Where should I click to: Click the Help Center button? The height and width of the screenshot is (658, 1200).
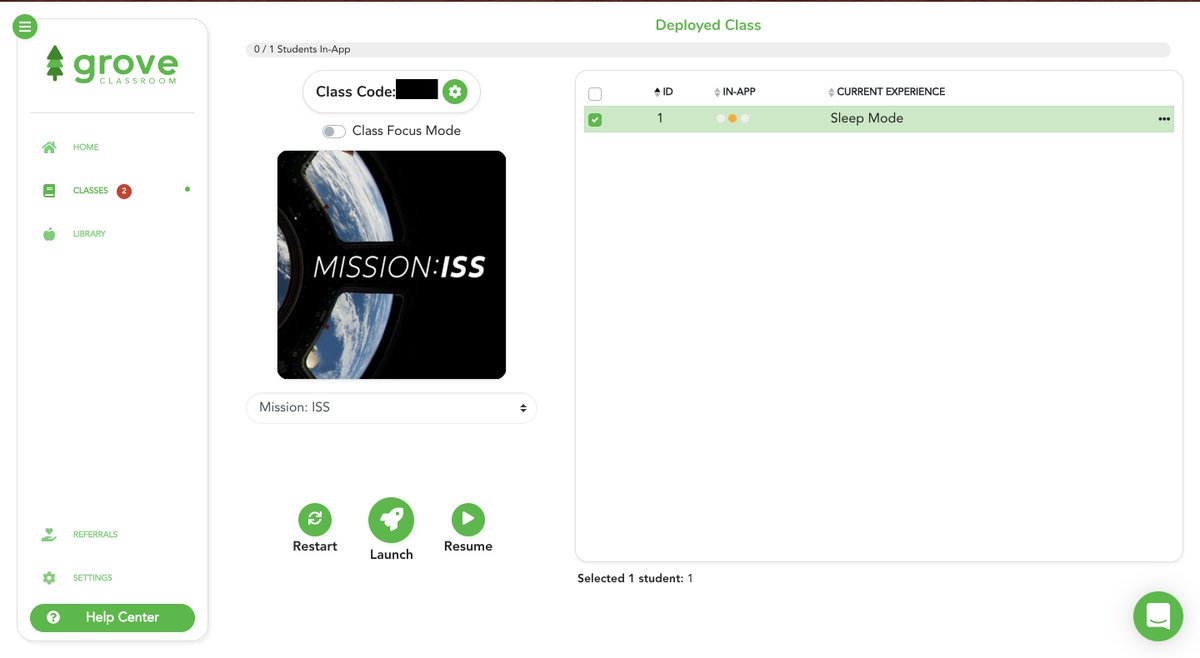(112, 618)
